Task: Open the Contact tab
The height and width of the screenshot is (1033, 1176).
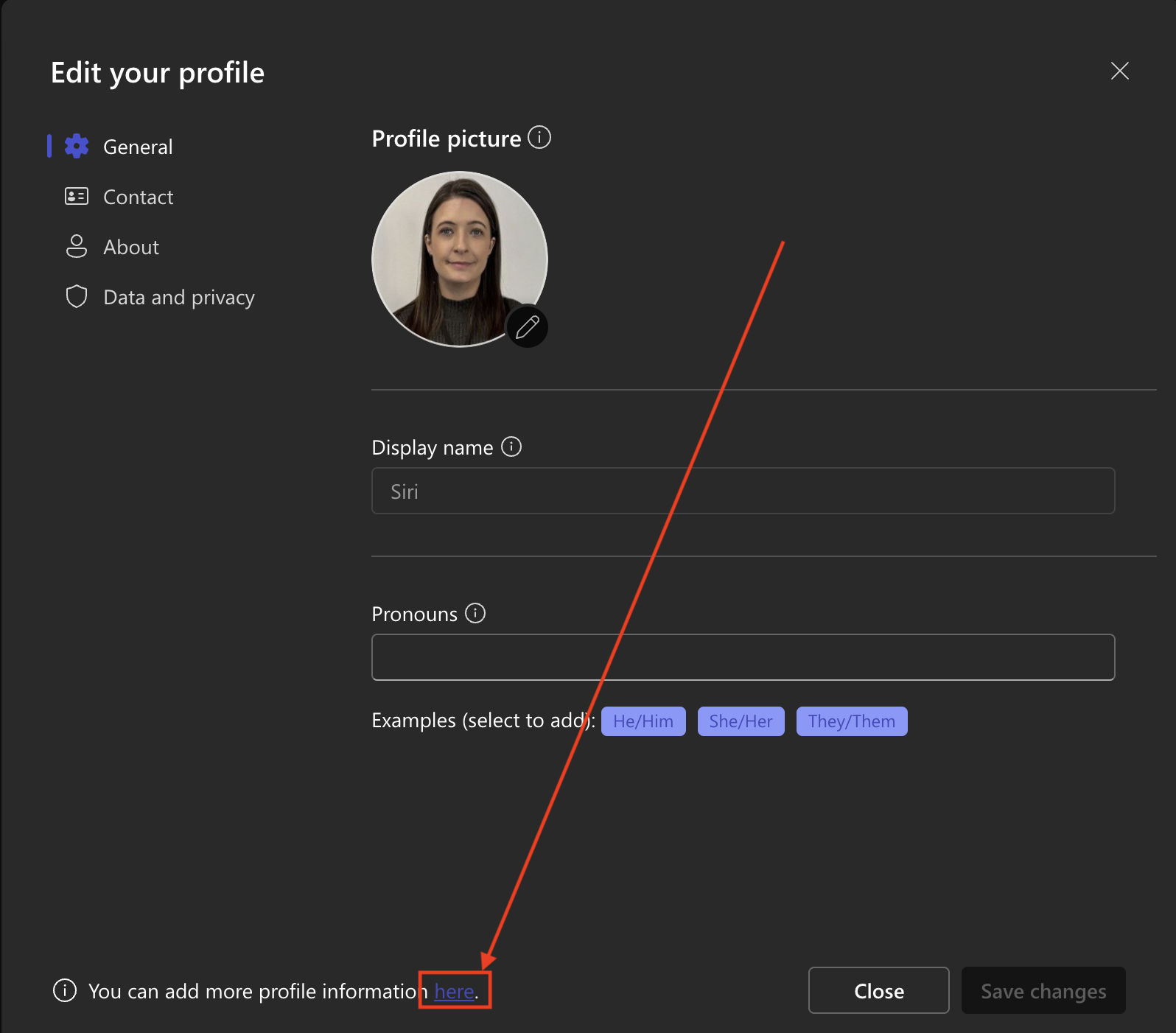Action: click(138, 197)
